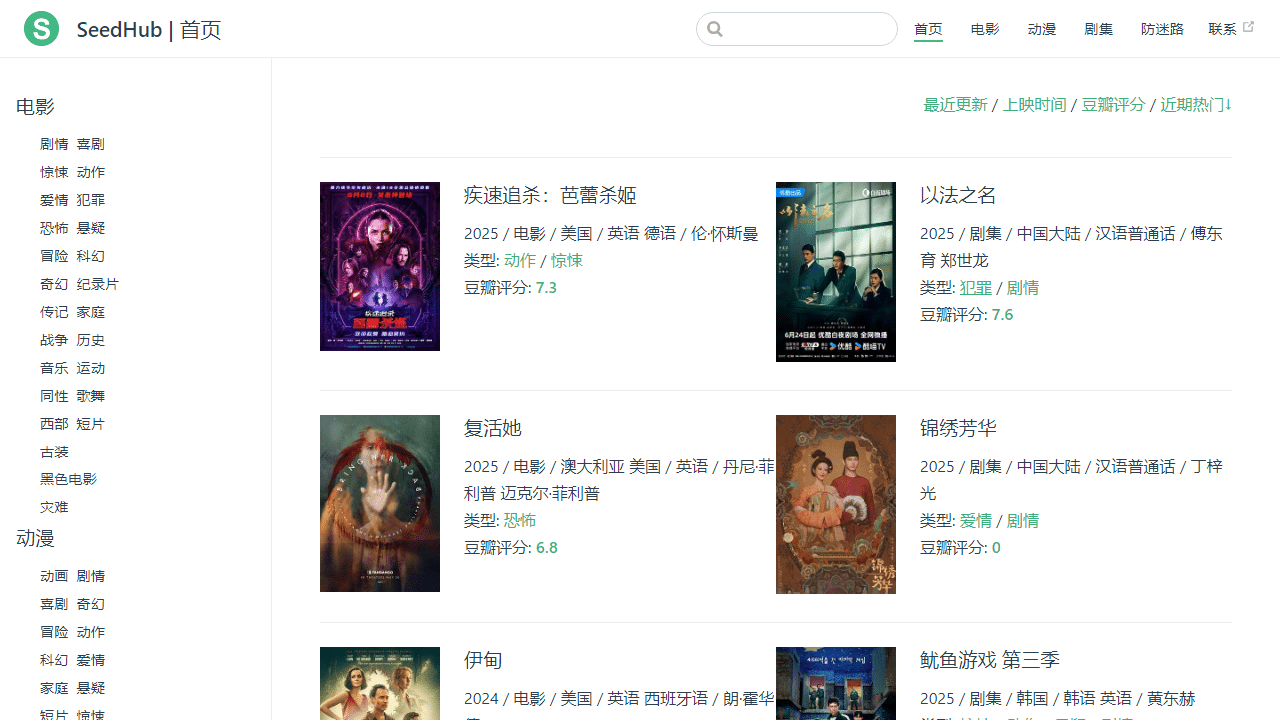Sort by 豆瓣评分
The height and width of the screenshot is (720, 1280).
pyautogui.click(x=1113, y=105)
